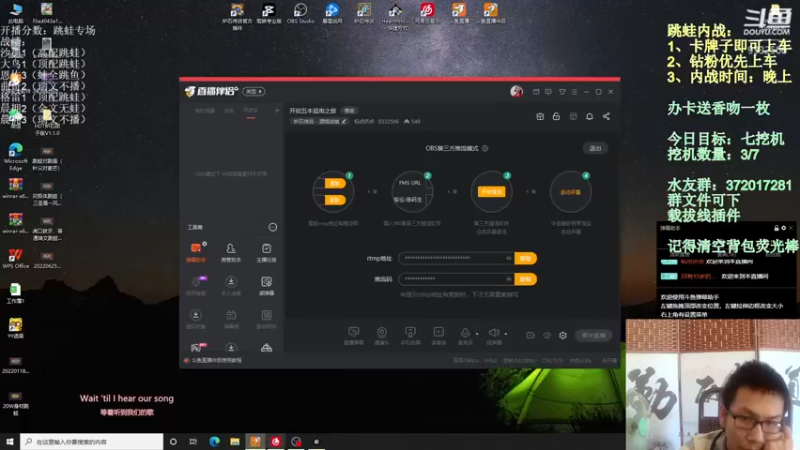Open notifications via the bell icon
This screenshot has width=800, height=450.
[x=589, y=116]
